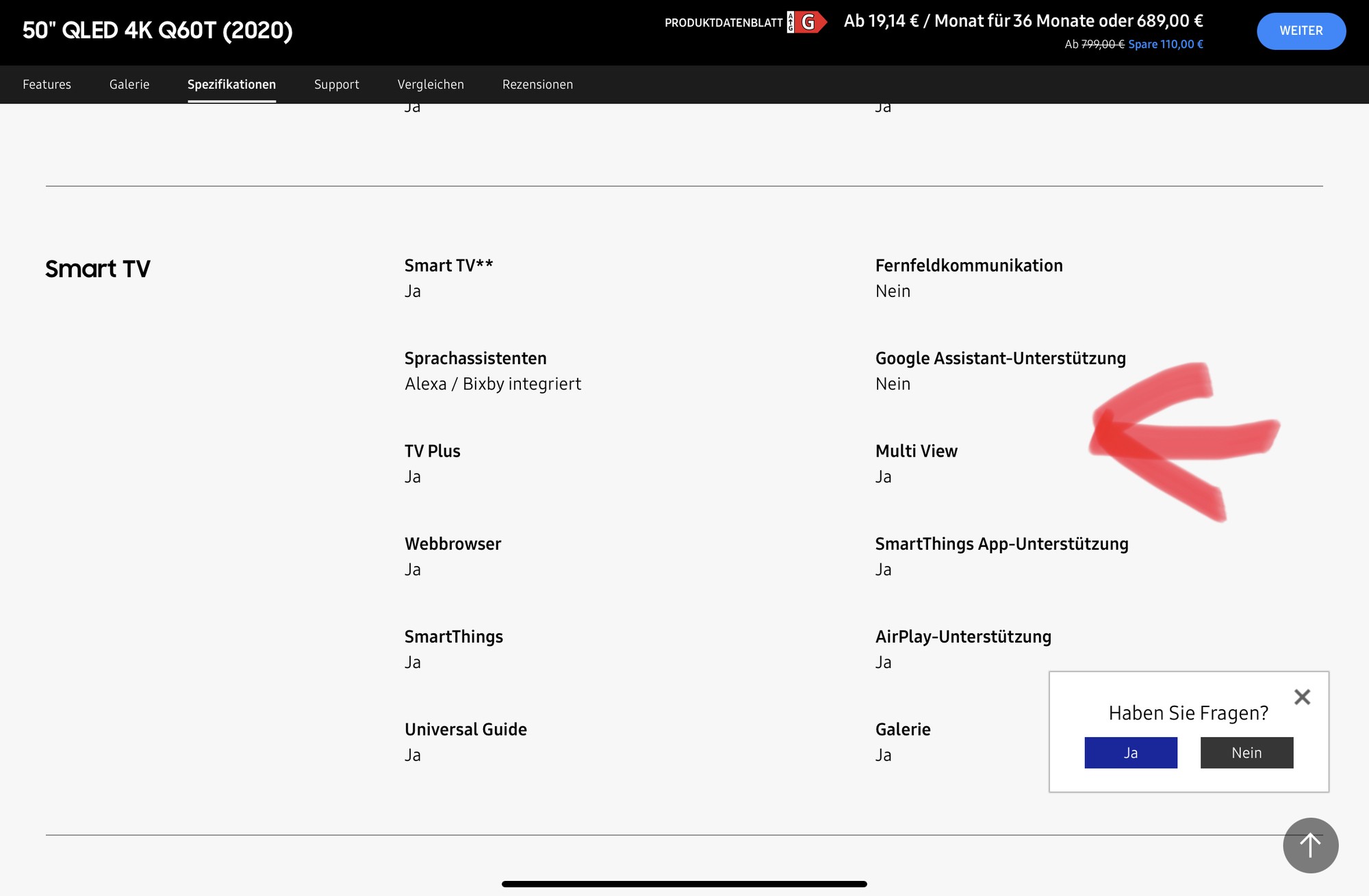Viewport: 1369px width, 896px height.
Task: Click the Ja value under Multi View
Action: 884,477
